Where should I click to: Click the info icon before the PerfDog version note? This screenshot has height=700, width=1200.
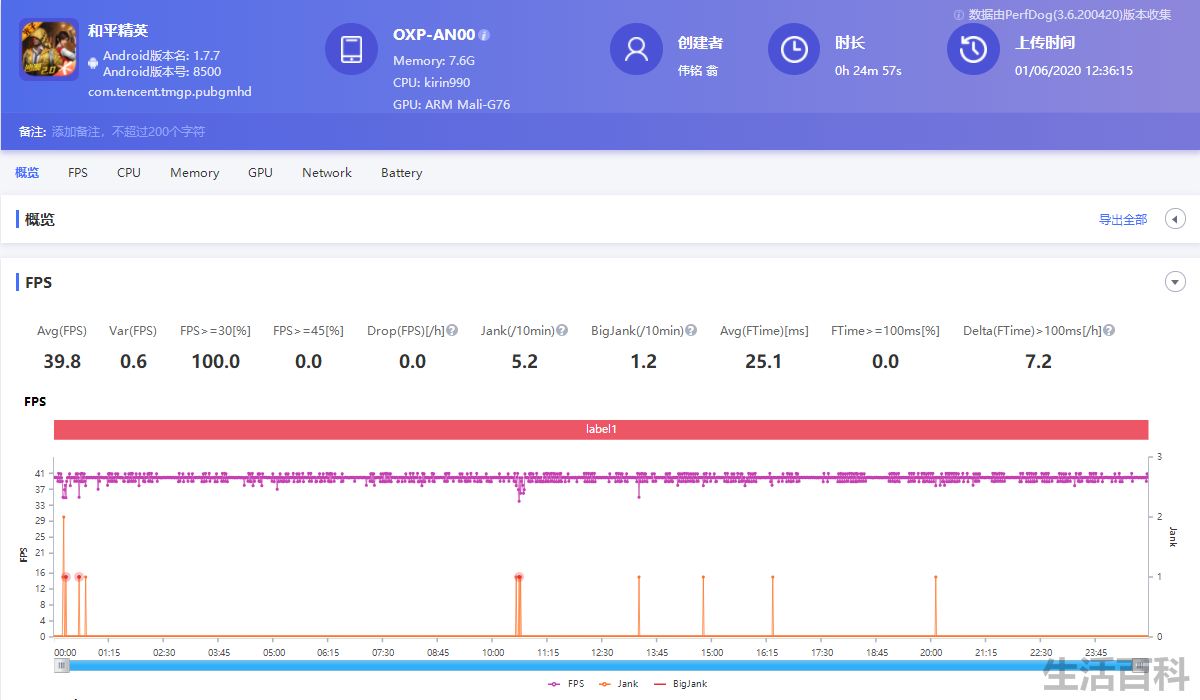(959, 15)
